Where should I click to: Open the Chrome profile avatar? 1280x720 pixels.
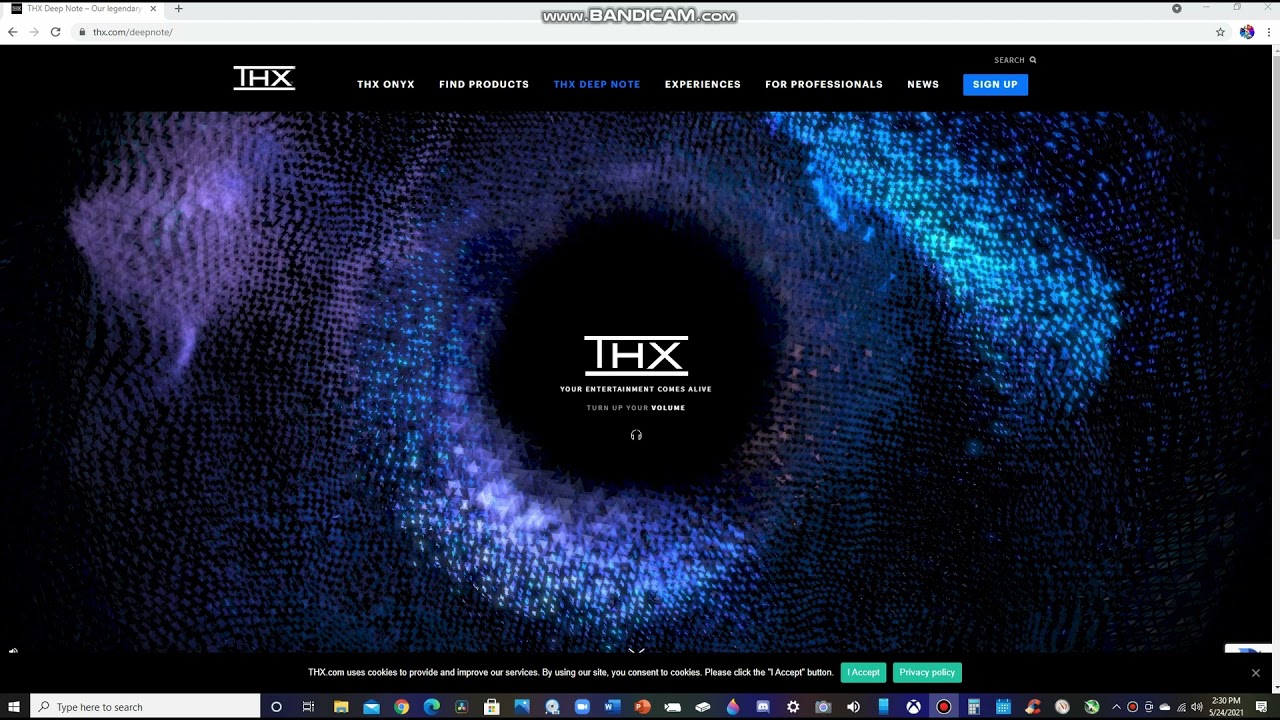click(x=1246, y=32)
